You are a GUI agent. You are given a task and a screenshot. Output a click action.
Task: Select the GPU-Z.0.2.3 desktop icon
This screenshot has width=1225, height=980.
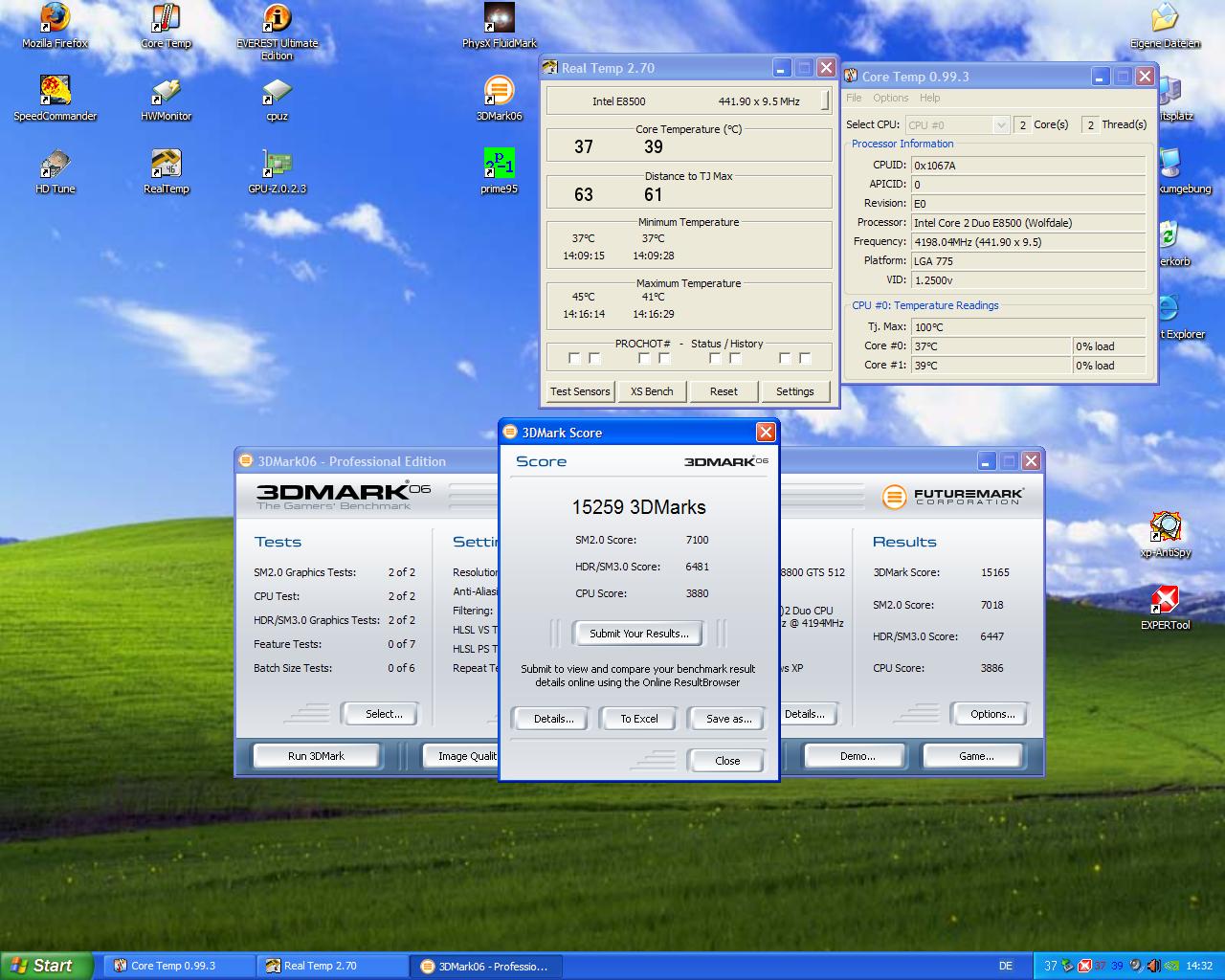[277, 171]
